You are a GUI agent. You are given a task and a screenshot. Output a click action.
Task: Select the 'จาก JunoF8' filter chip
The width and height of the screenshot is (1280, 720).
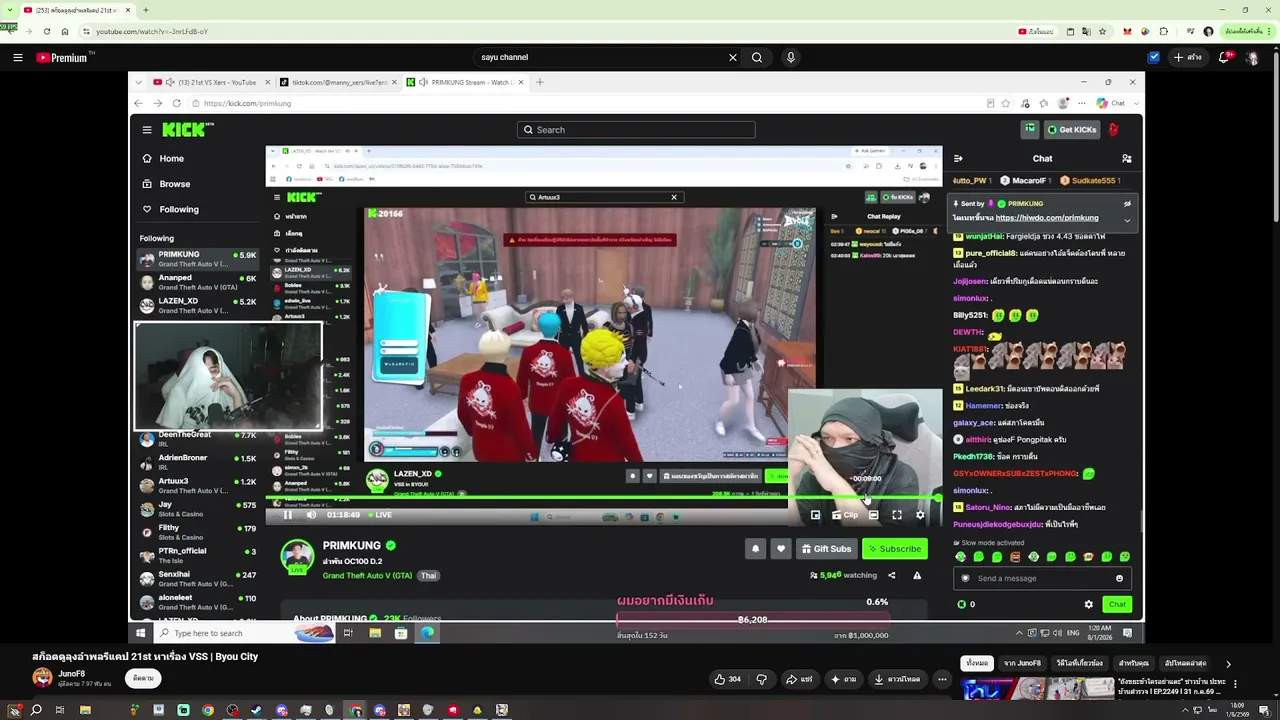click(1022, 663)
